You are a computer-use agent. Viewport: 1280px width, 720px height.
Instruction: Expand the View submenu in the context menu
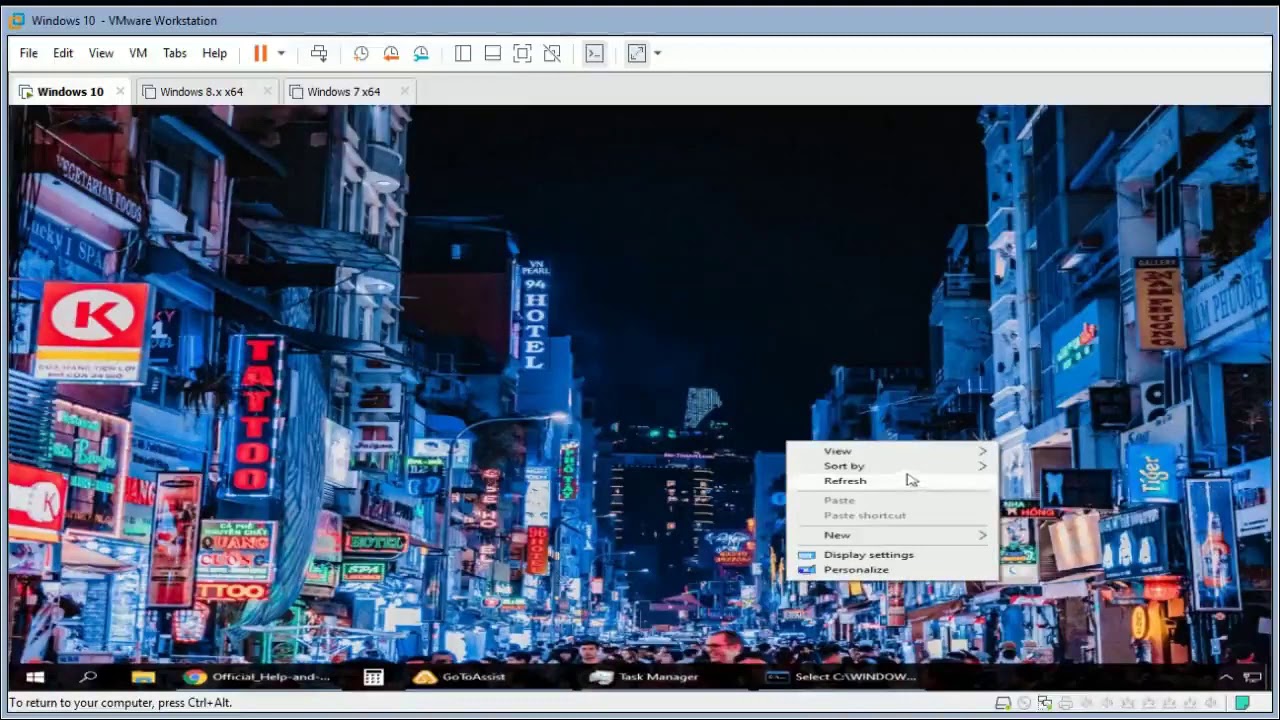[x=892, y=451]
